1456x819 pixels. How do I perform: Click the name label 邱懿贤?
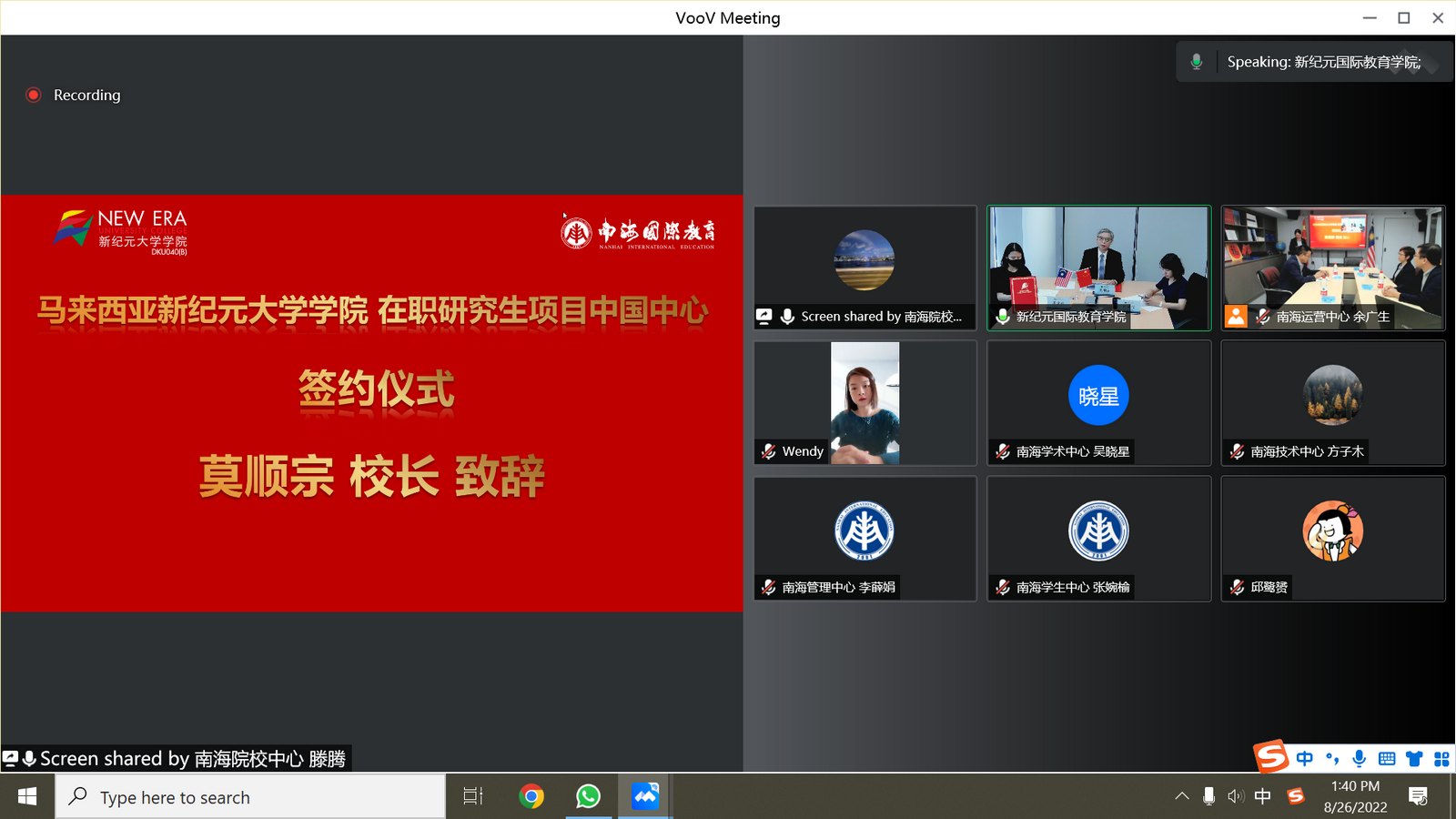1269,587
